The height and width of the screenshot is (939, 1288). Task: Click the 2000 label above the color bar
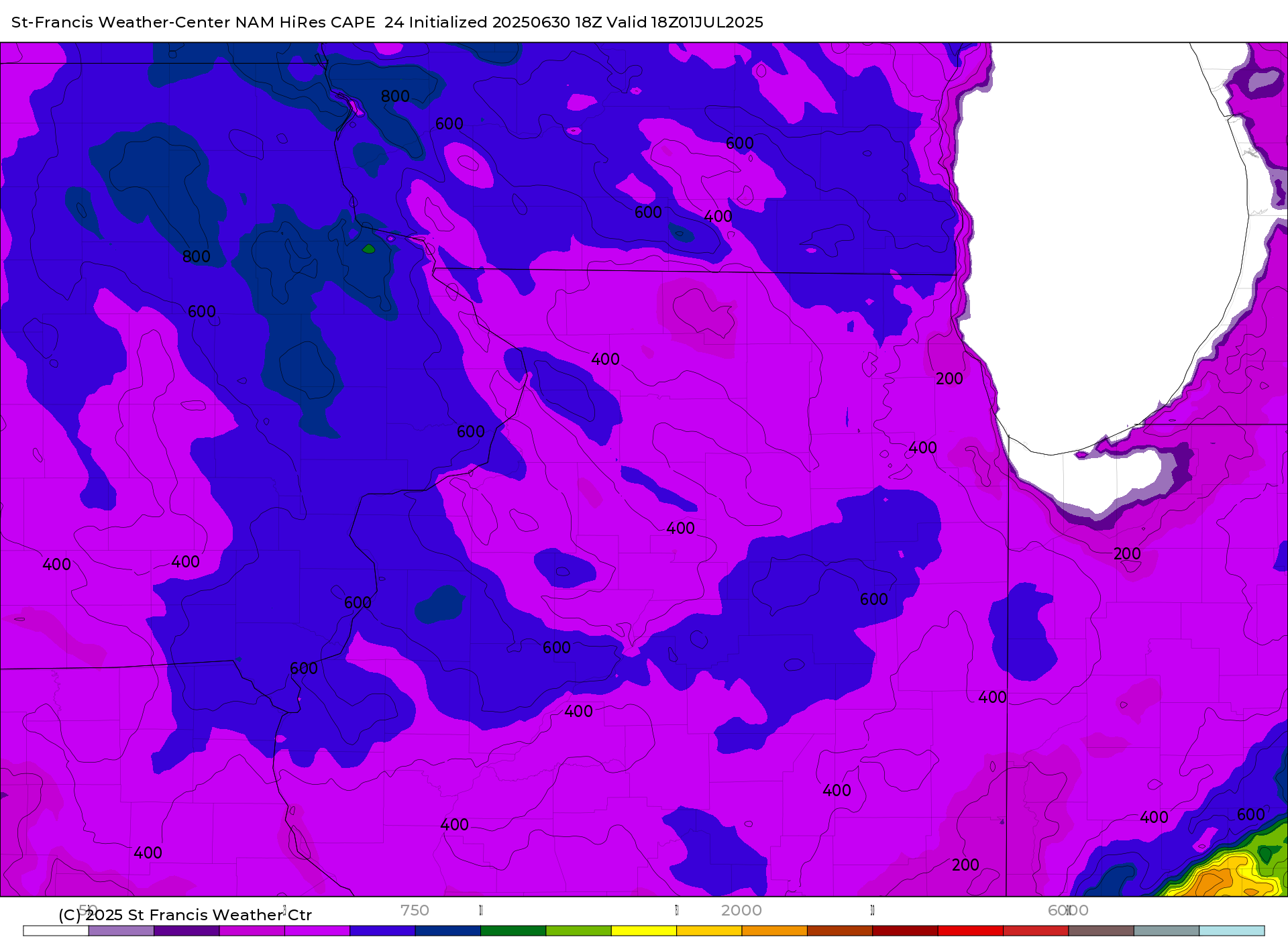(741, 910)
